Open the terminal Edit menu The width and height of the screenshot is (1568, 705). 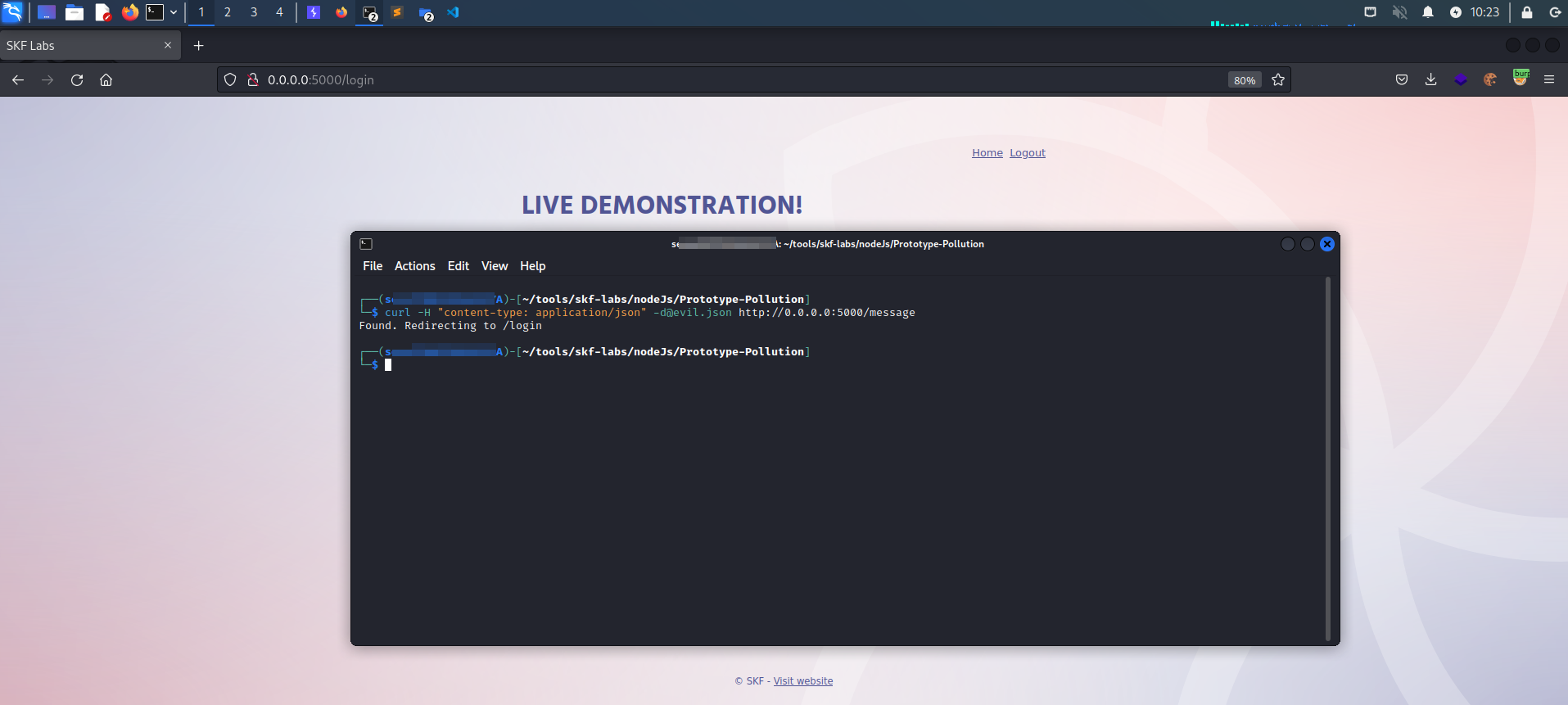point(459,266)
